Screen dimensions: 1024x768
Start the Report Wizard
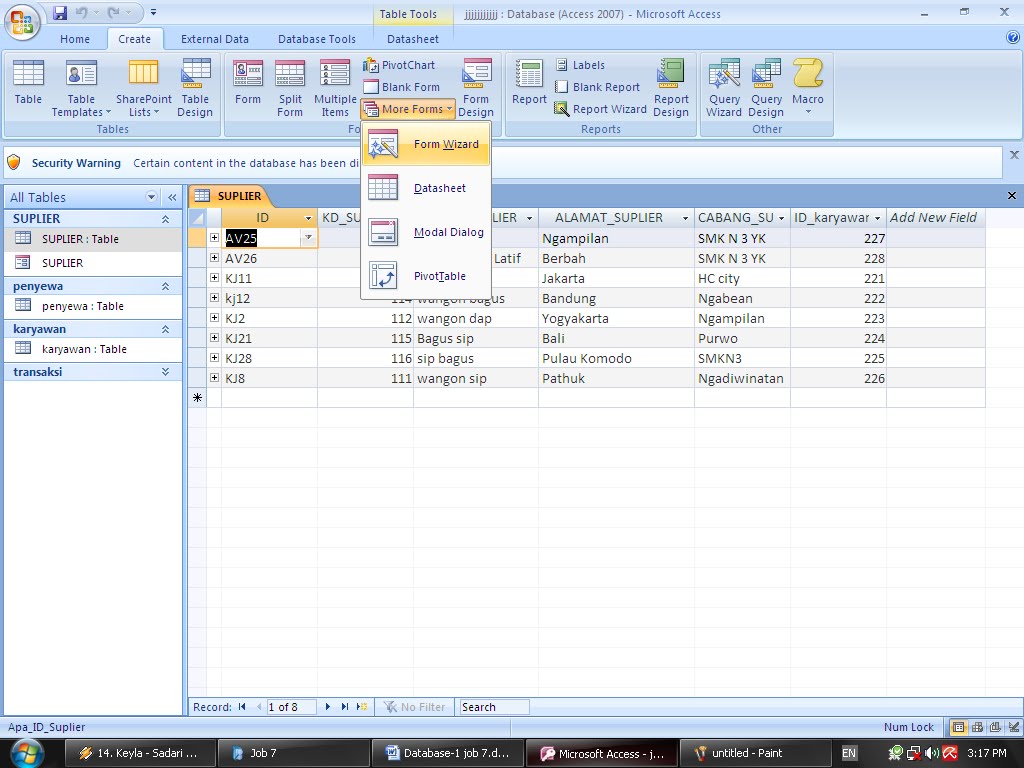tap(600, 109)
